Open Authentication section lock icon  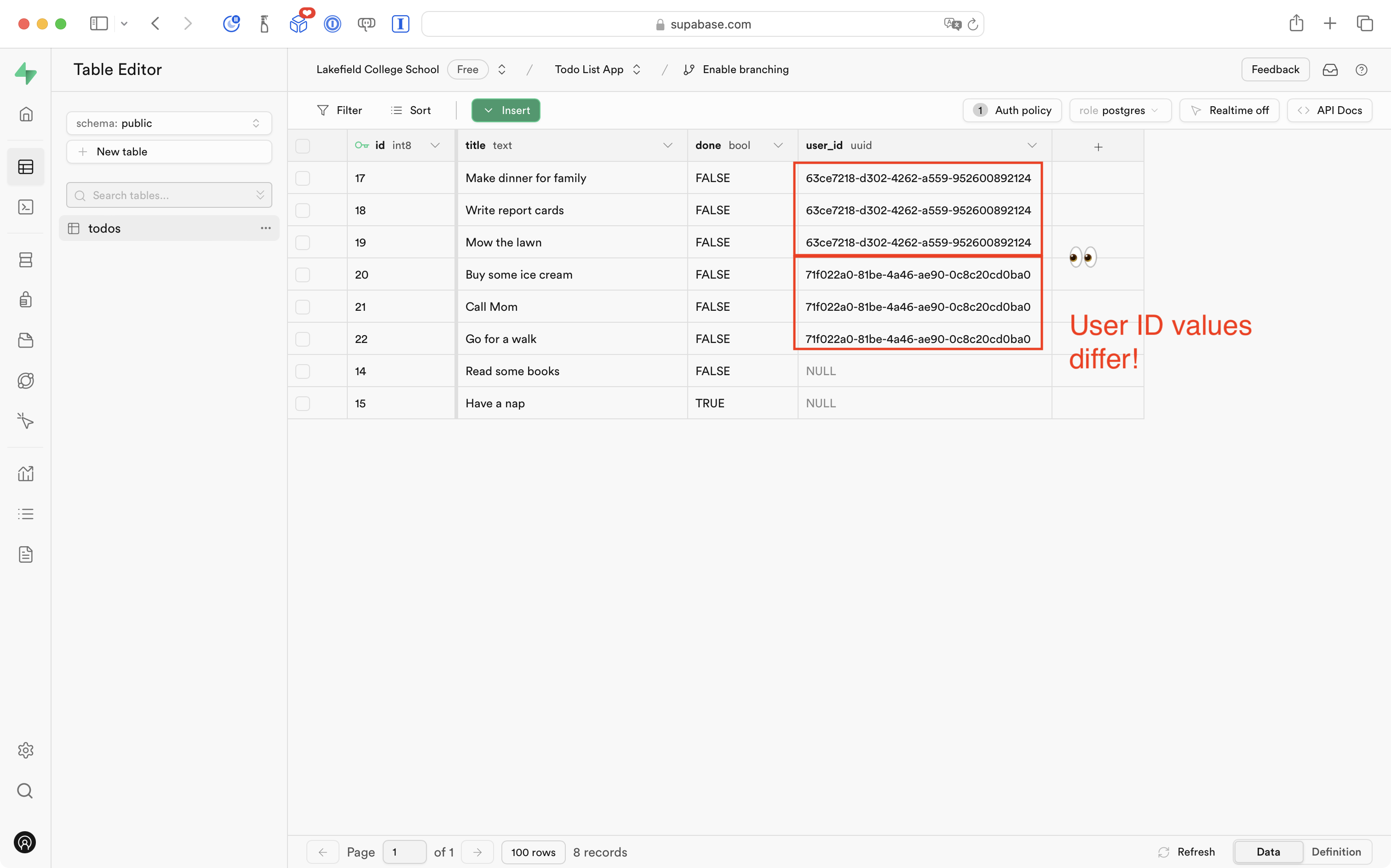point(26,300)
